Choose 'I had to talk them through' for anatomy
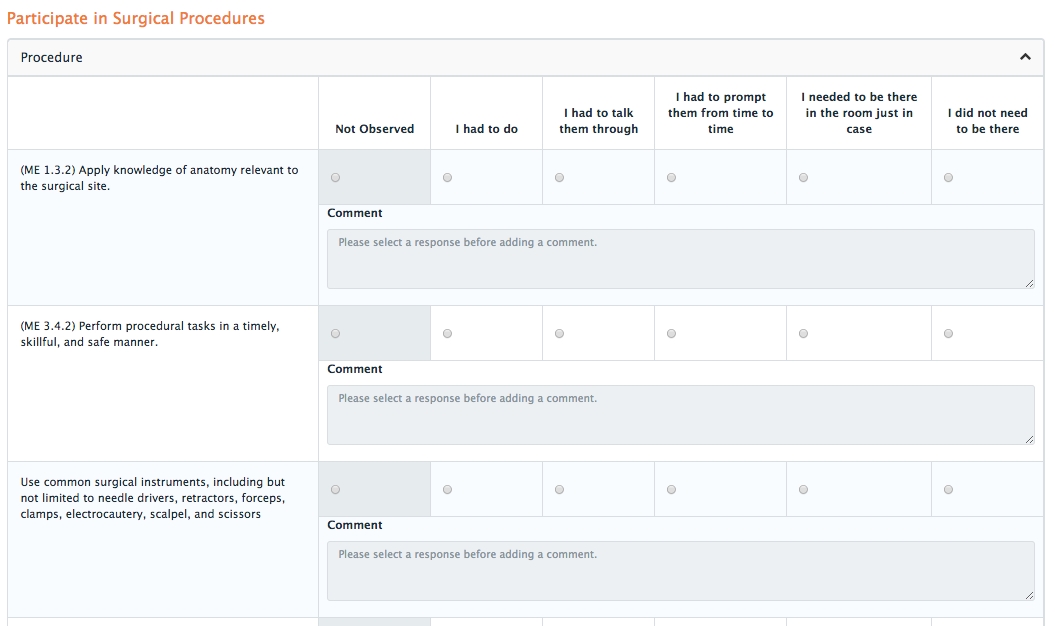This screenshot has width=1055, height=626. pos(559,178)
